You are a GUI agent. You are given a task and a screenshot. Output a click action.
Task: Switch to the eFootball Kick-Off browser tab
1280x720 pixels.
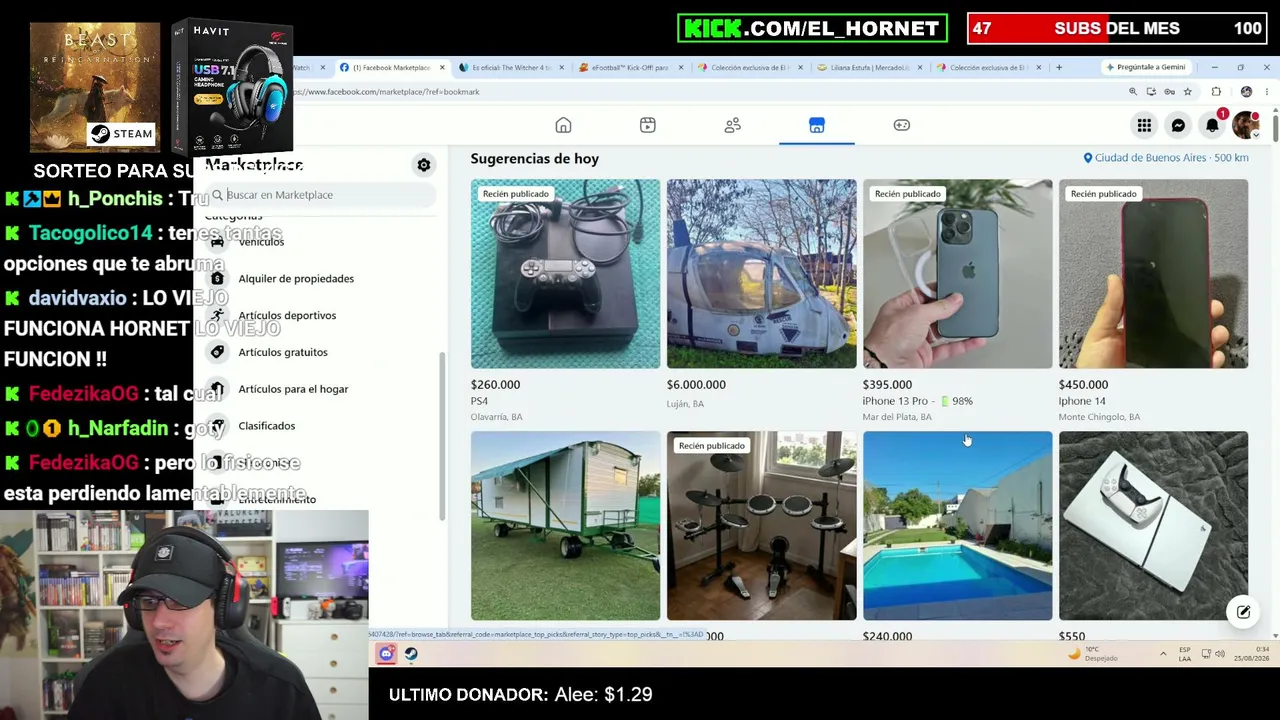click(x=630, y=68)
